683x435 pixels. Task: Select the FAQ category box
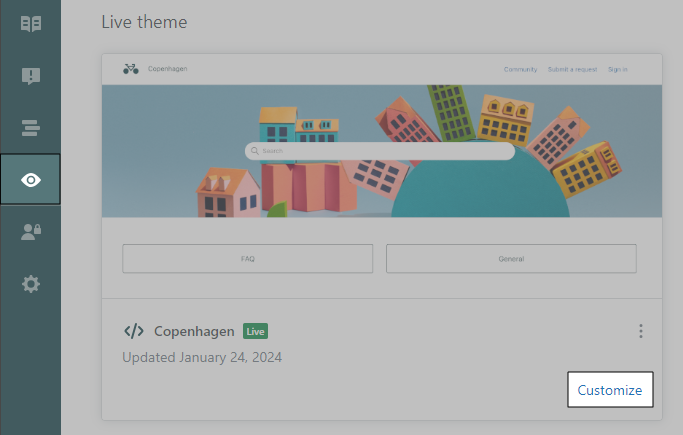click(x=247, y=258)
